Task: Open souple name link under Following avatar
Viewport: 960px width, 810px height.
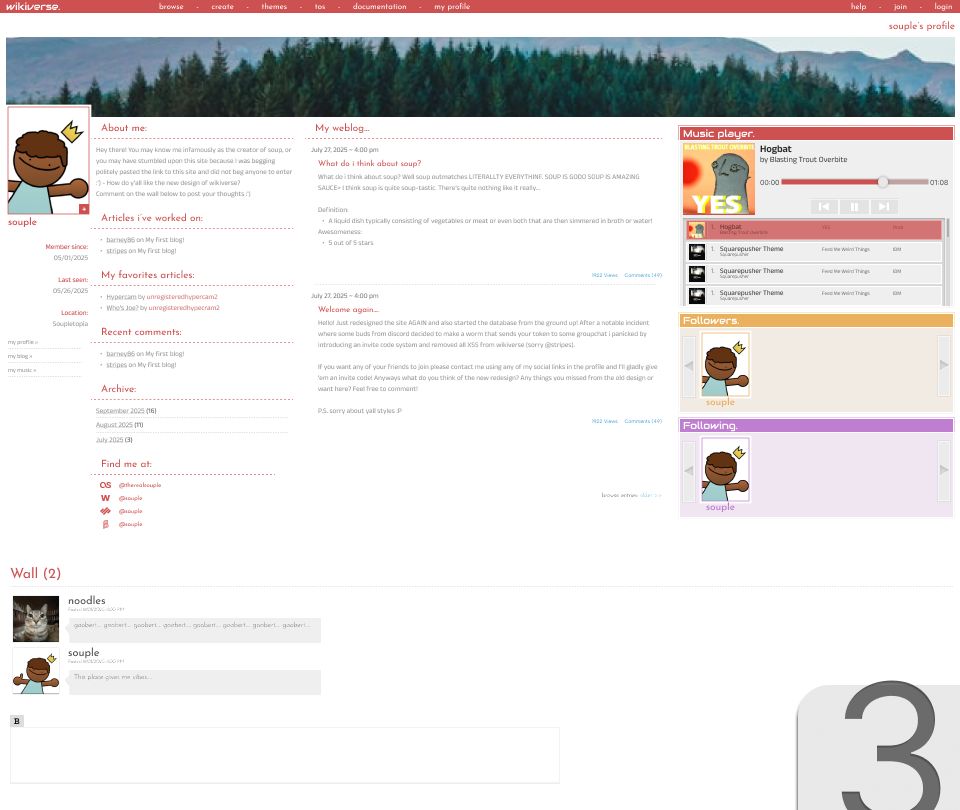Action: click(x=720, y=508)
